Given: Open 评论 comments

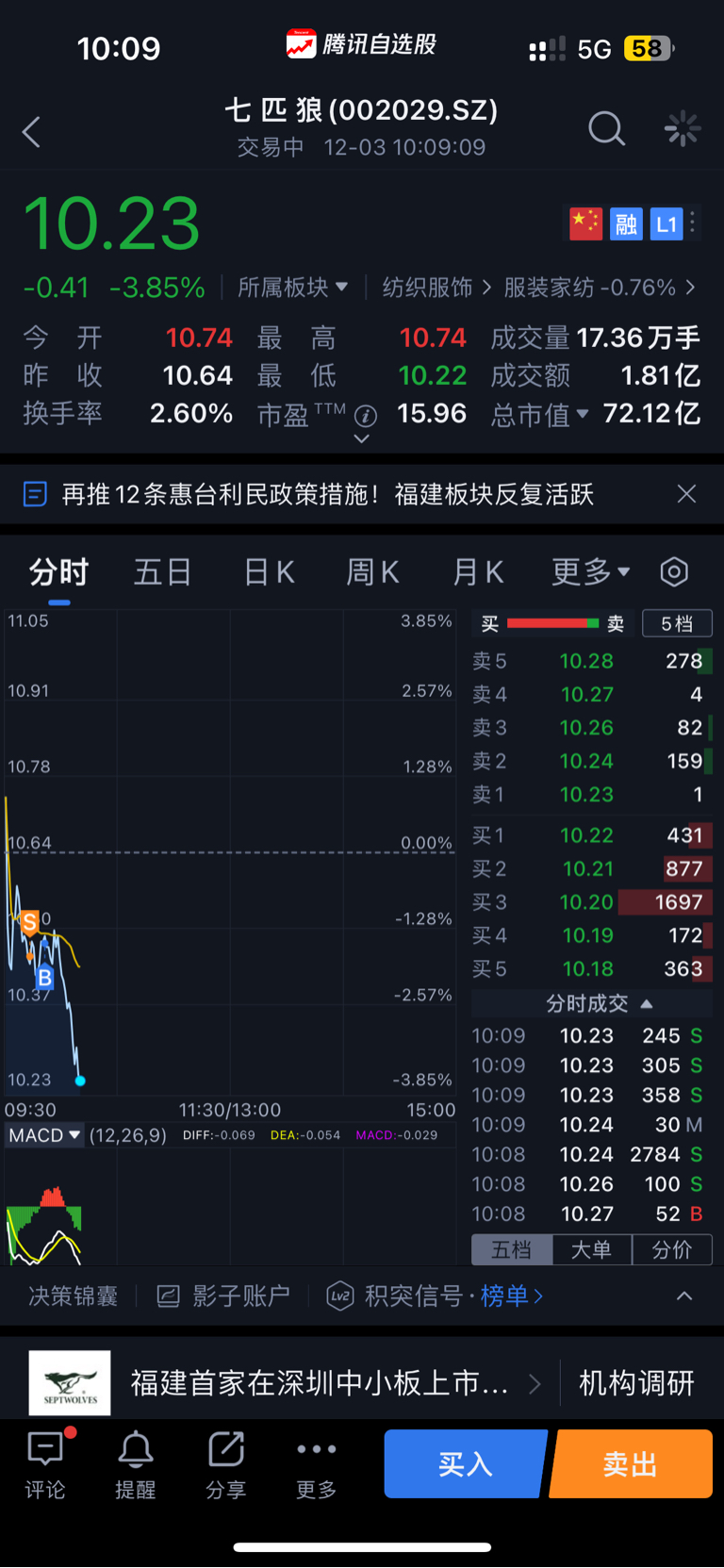Looking at the screenshot, I should pyautogui.click(x=45, y=1465).
